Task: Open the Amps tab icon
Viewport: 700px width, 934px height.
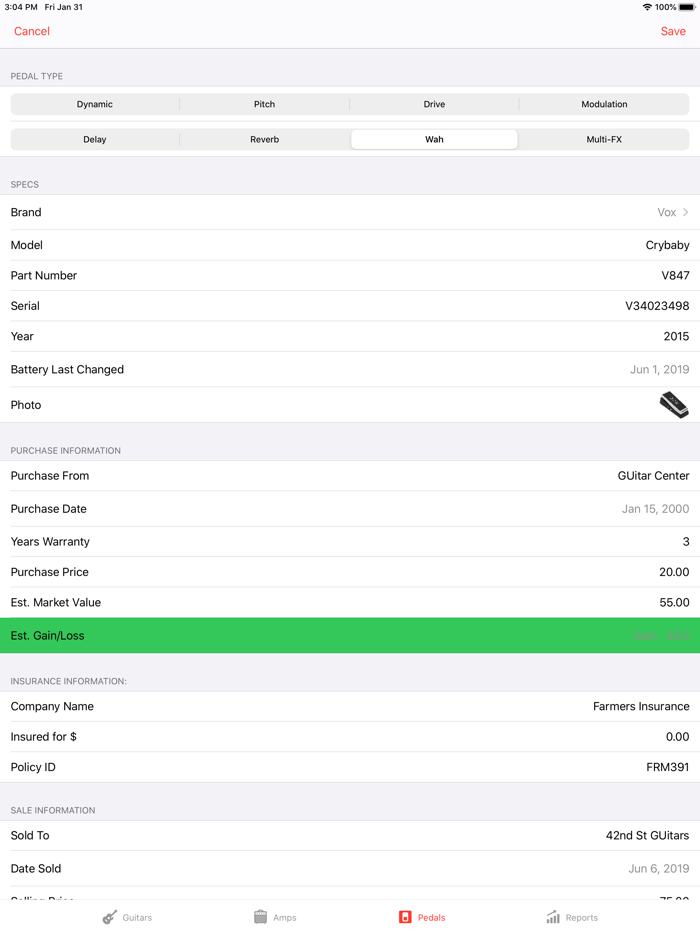Action: (260, 917)
